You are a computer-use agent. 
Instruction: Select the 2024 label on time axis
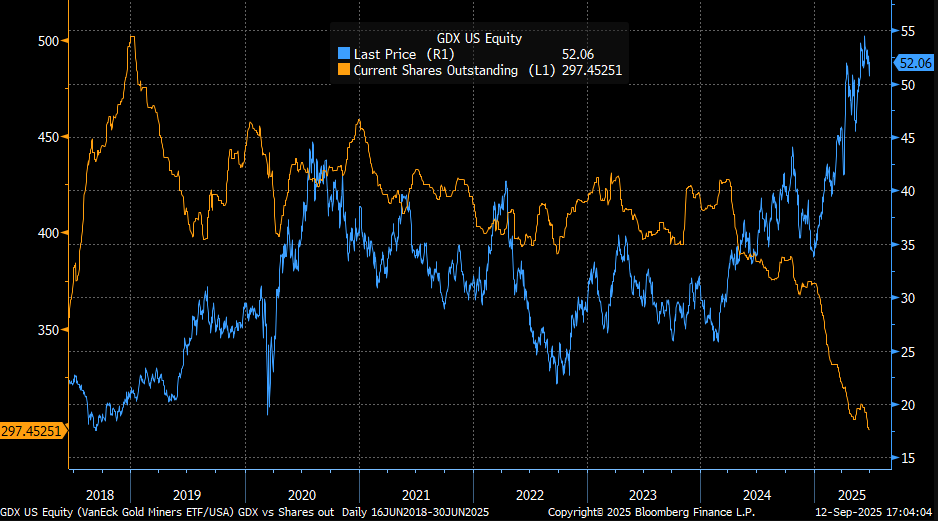[x=757, y=495]
